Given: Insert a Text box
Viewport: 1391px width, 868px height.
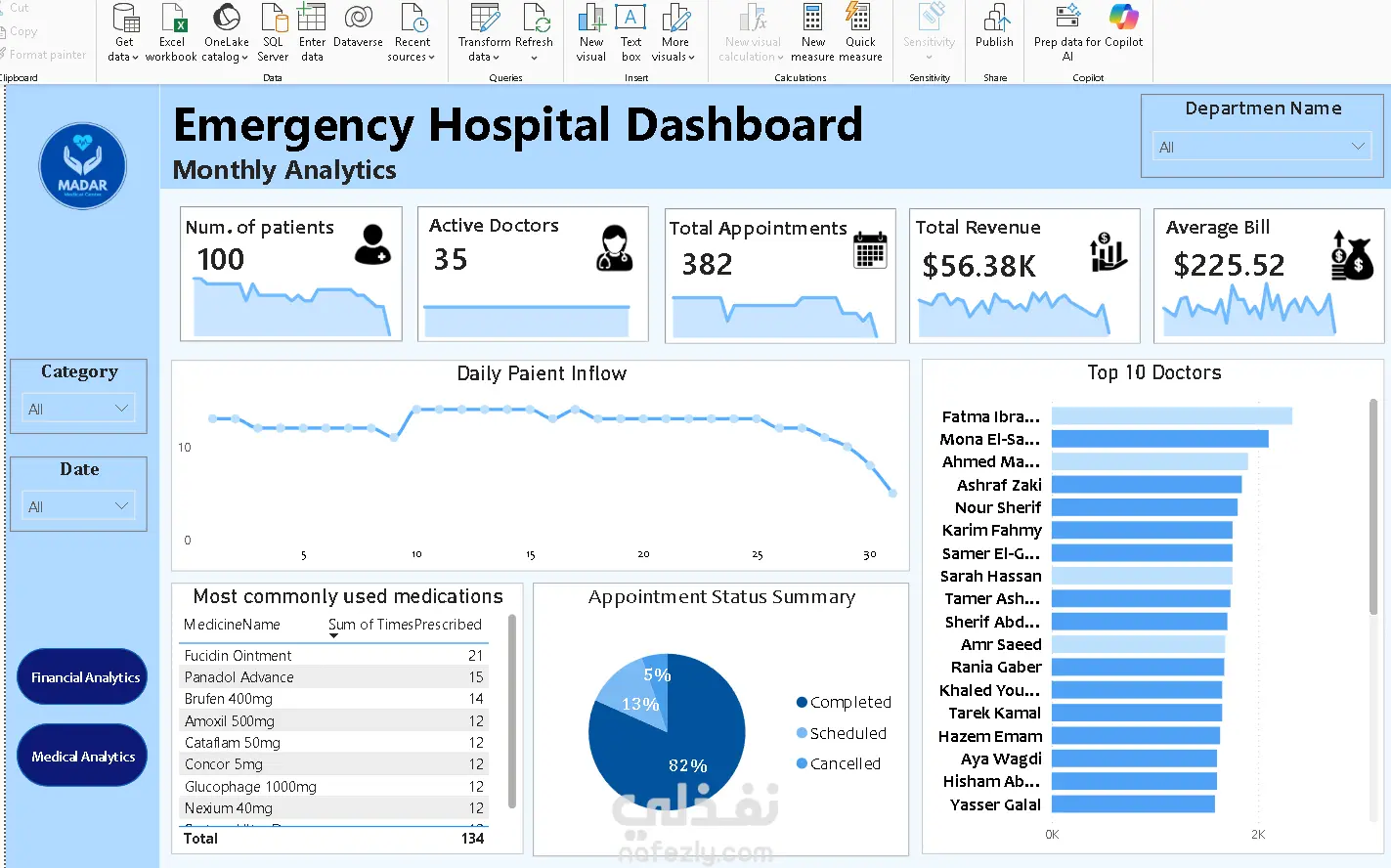Looking at the screenshot, I should (630, 32).
